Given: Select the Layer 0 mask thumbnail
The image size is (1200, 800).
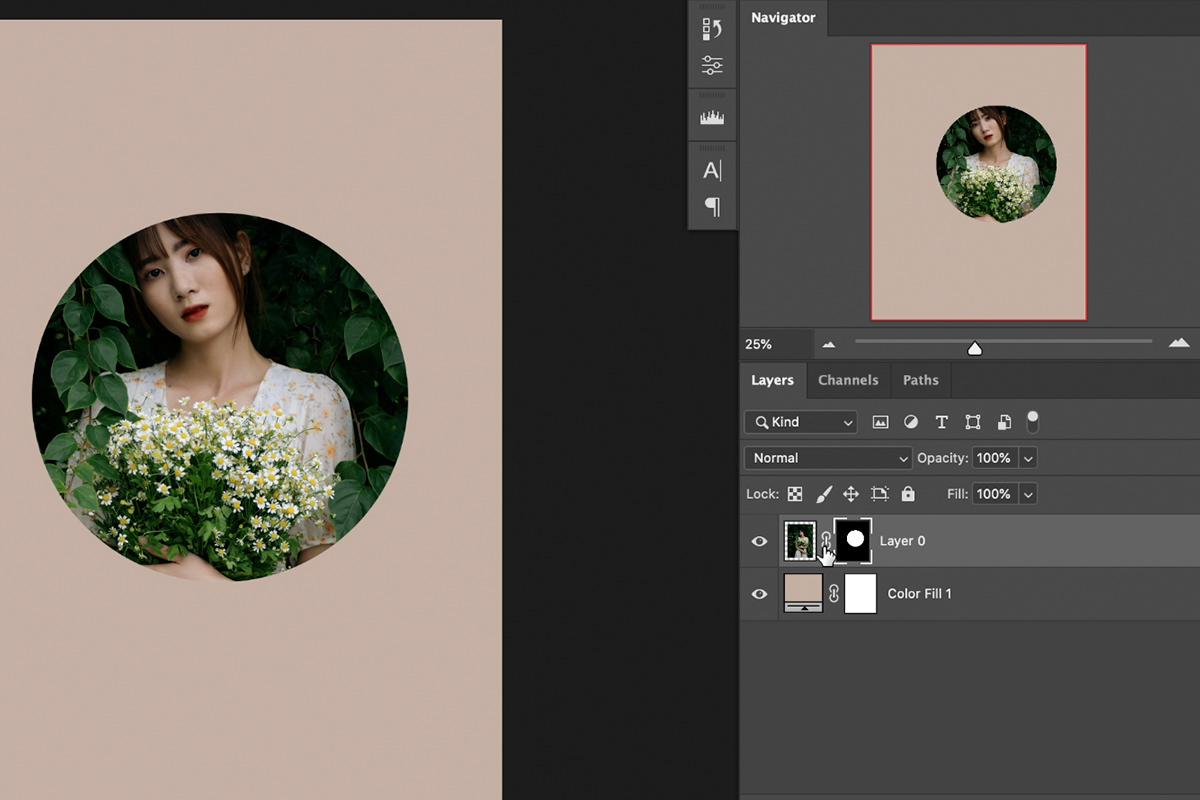Looking at the screenshot, I should click(x=855, y=540).
